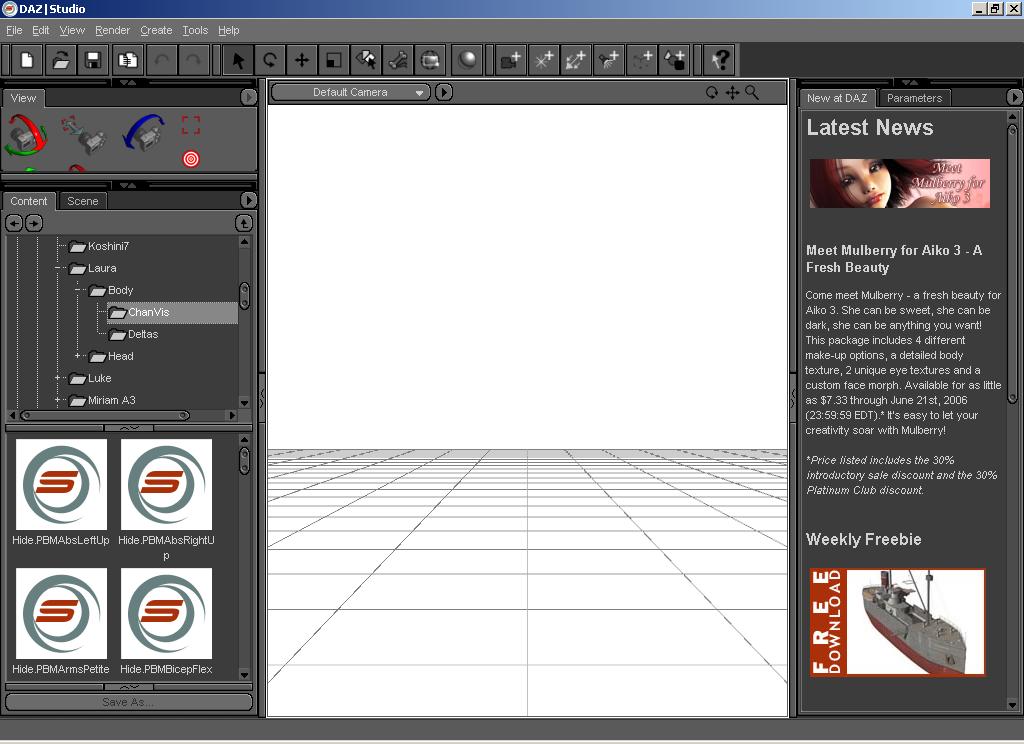Image resolution: width=1024 pixels, height=744 pixels.
Task: Open the File menu
Action: click(14, 30)
